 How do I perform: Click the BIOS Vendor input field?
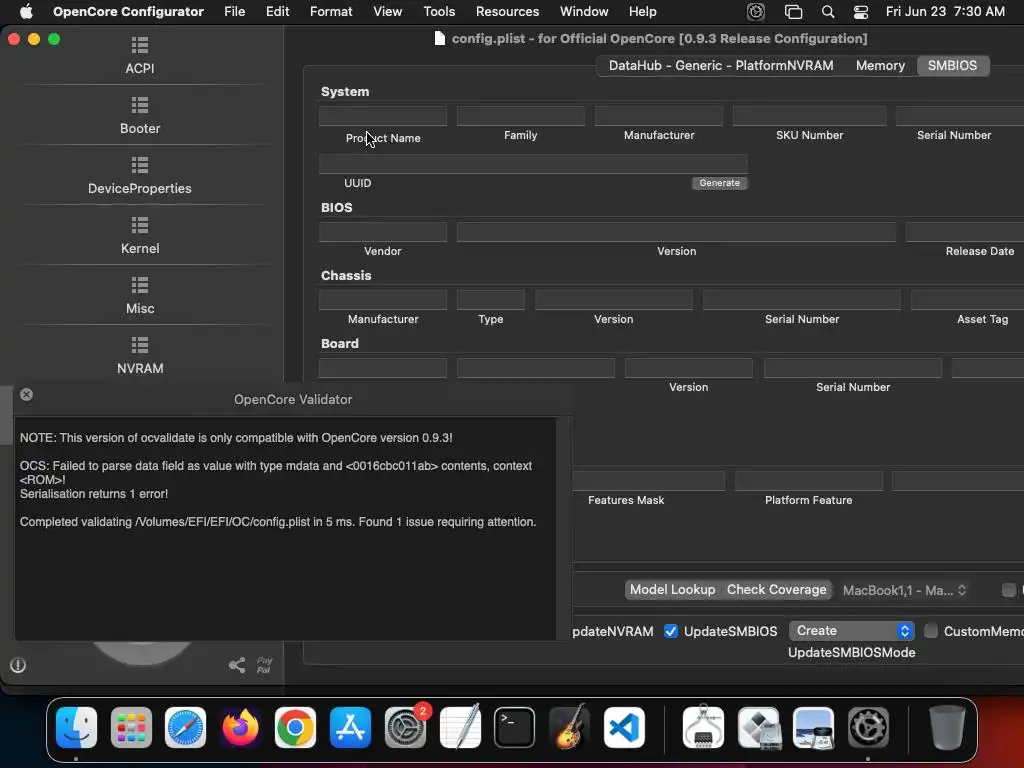pos(383,232)
